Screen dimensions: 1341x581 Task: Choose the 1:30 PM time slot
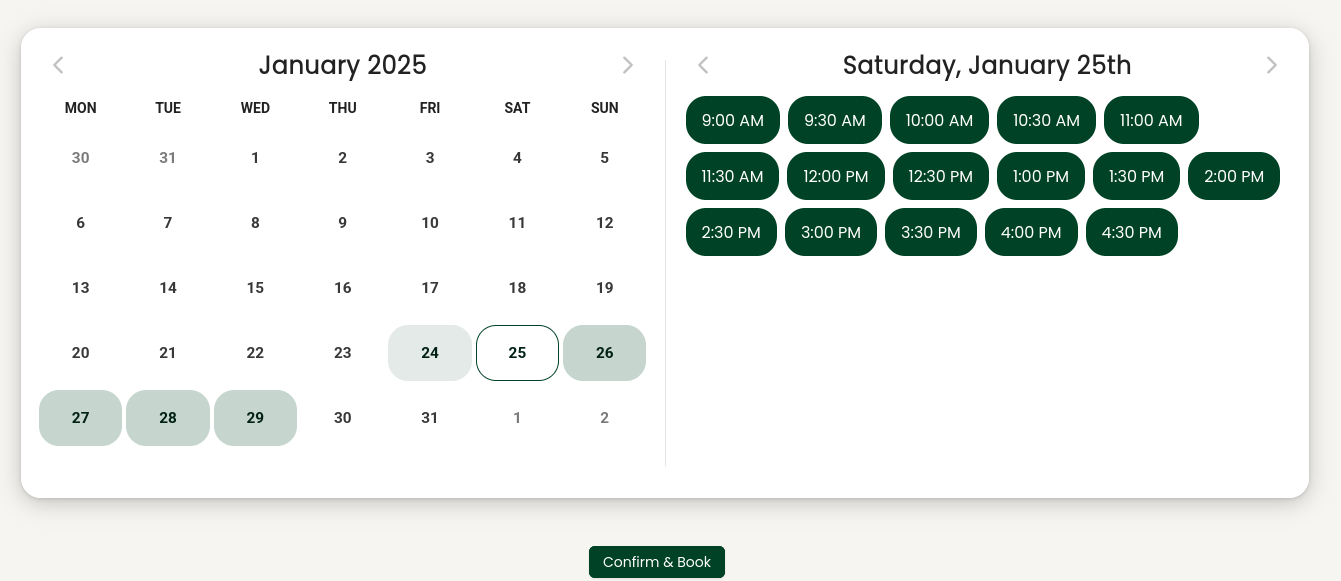click(x=1136, y=176)
